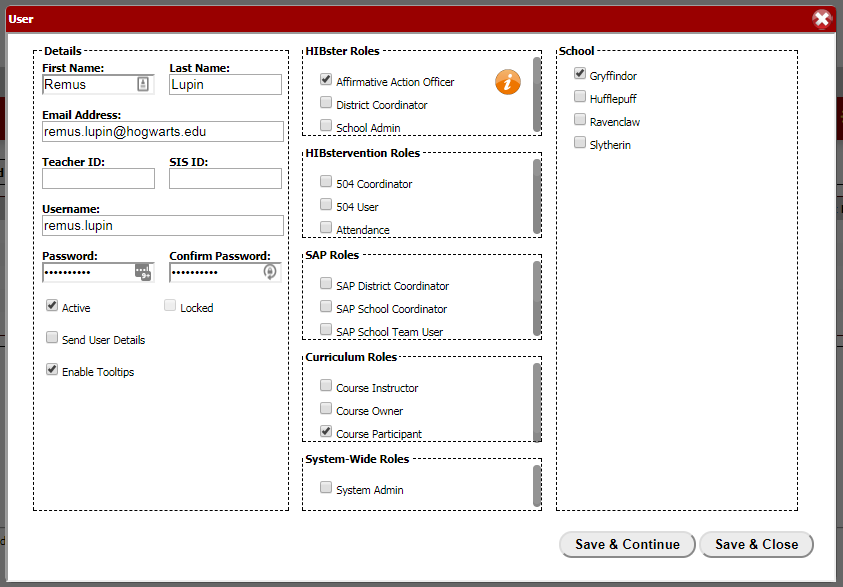Click the HIBstervention Roles scrollbar
Screen dimensions: 843x587
537,196
